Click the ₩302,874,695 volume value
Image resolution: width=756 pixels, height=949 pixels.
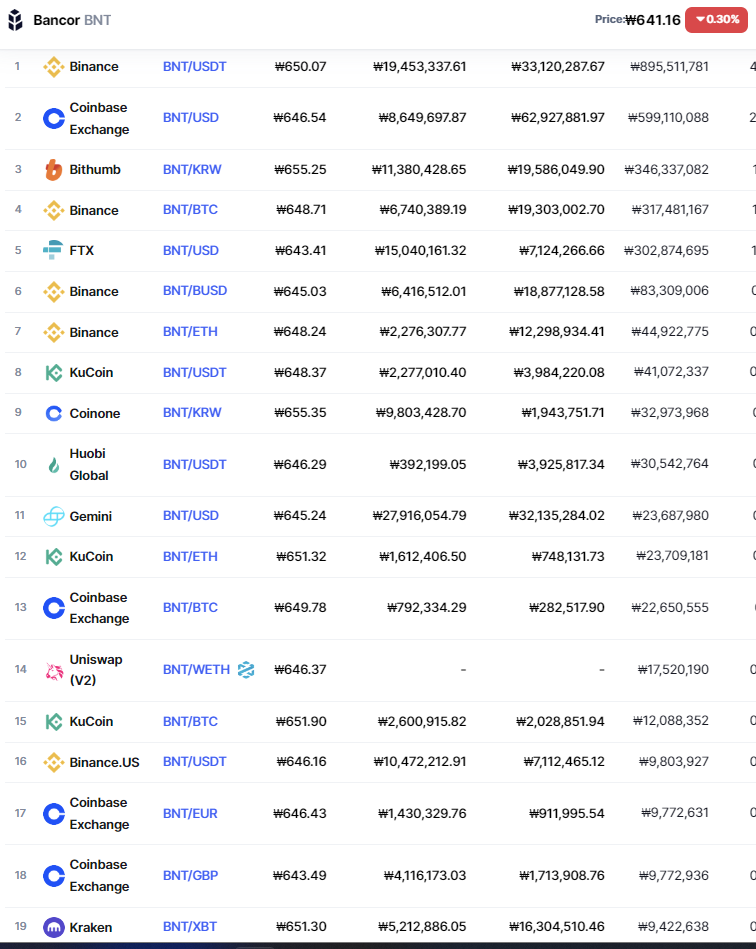[666, 250]
